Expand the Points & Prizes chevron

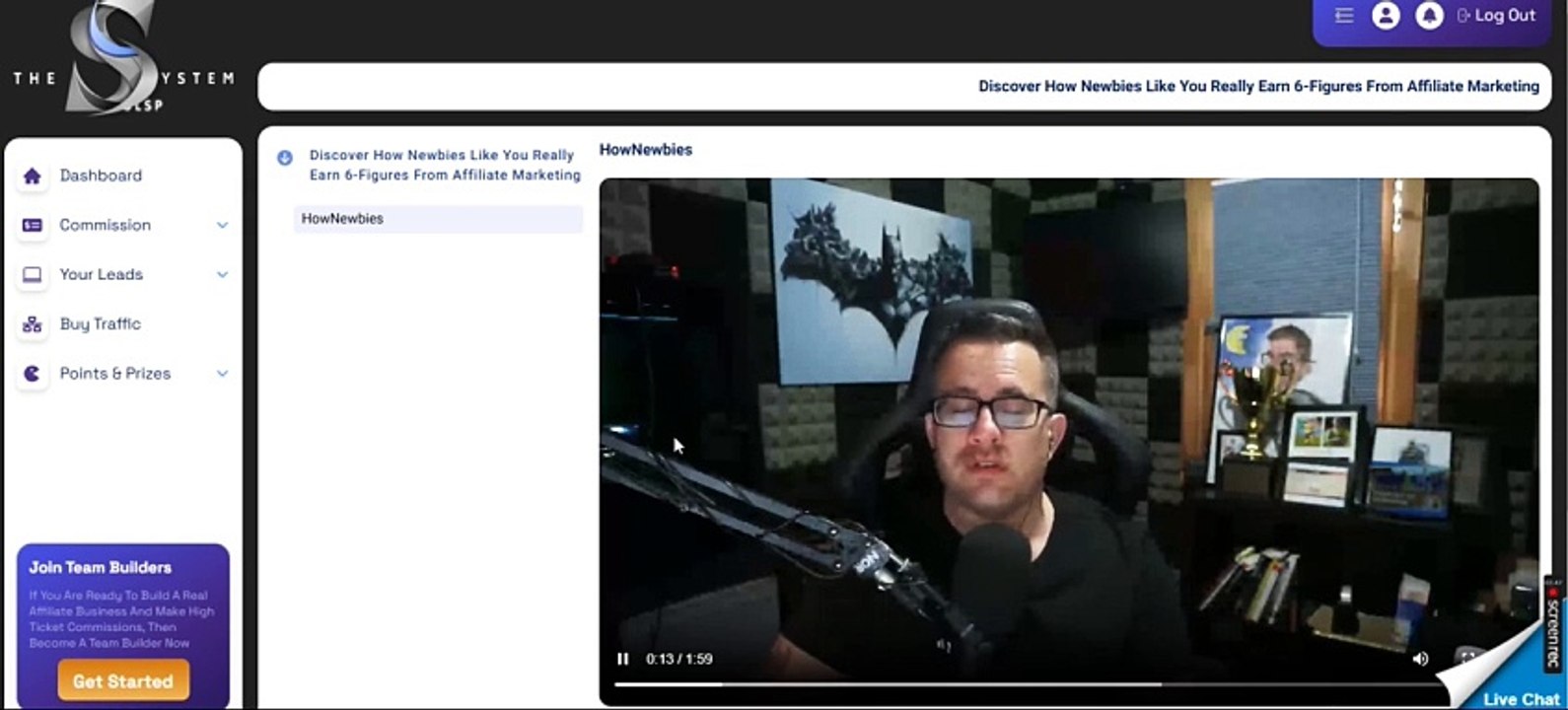[222, 374]
